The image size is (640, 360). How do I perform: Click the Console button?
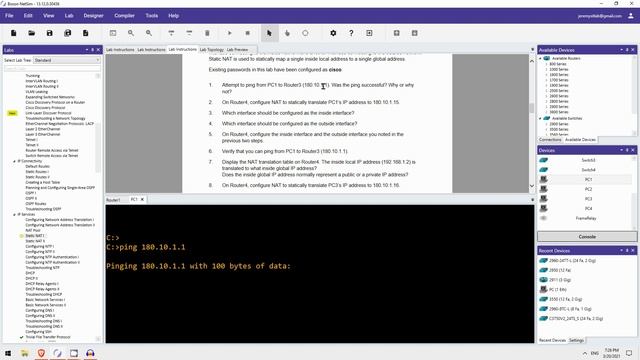(587, 237)
